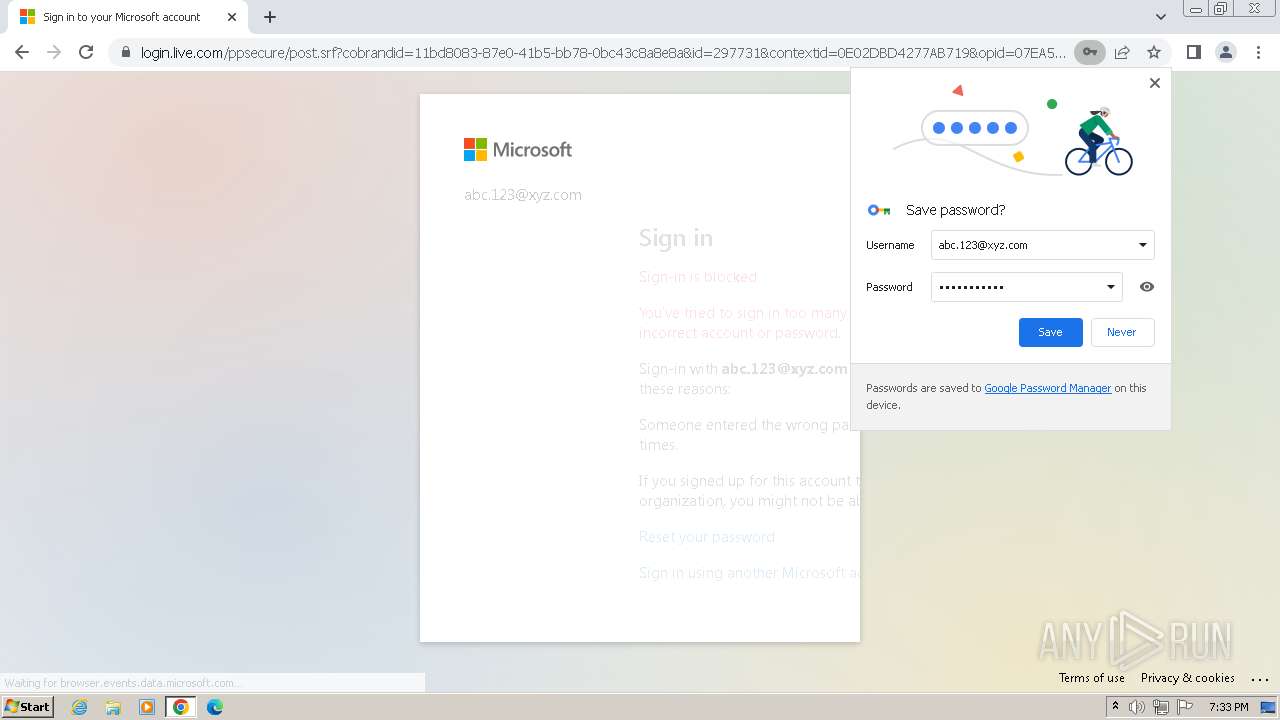This screenshot has width=1280, height=720.
Task: Expand the Username dropdown arrow
Action: [x=1143, y=245]
